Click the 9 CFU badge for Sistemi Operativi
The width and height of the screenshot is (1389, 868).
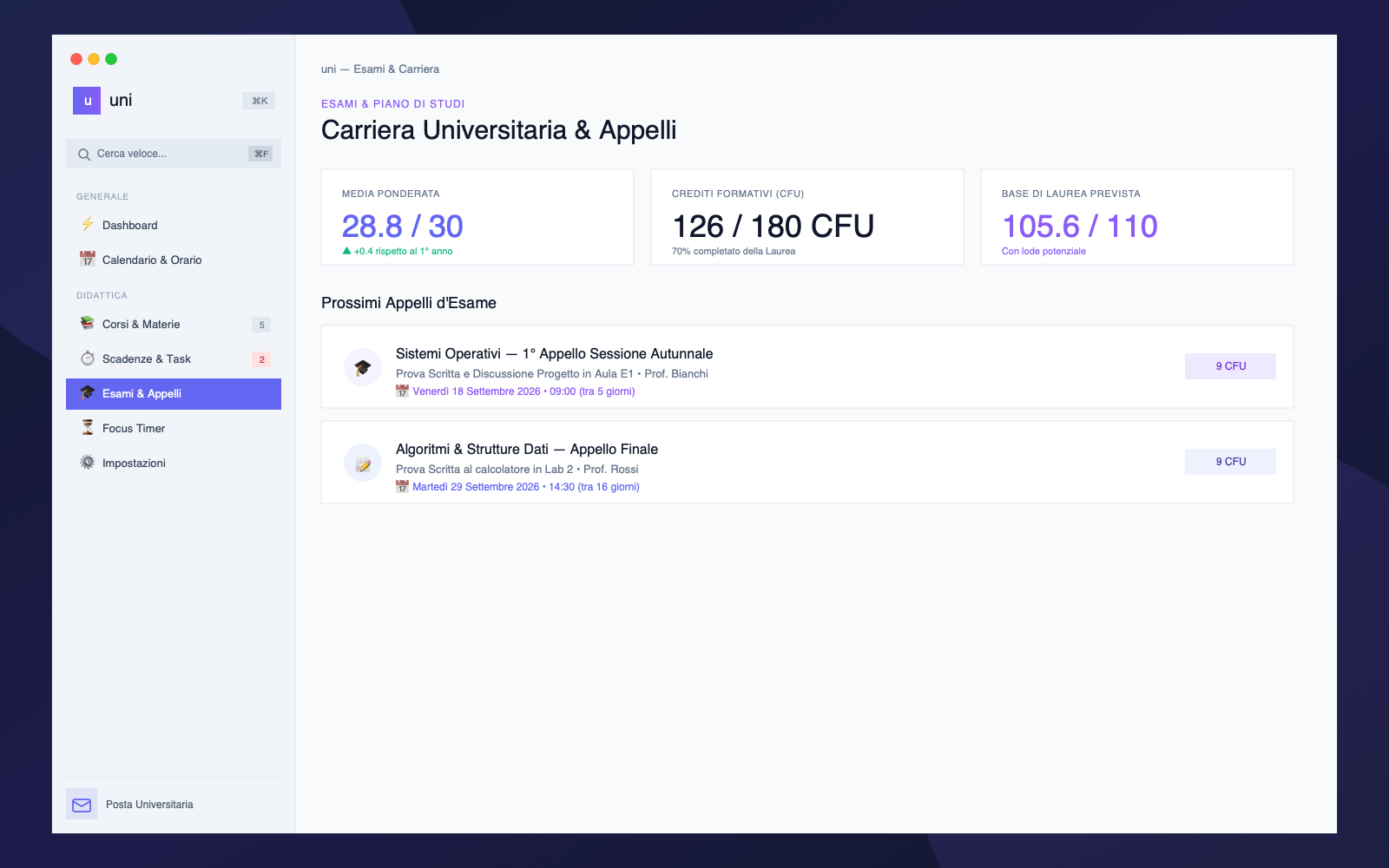(x=1230, y=366)
